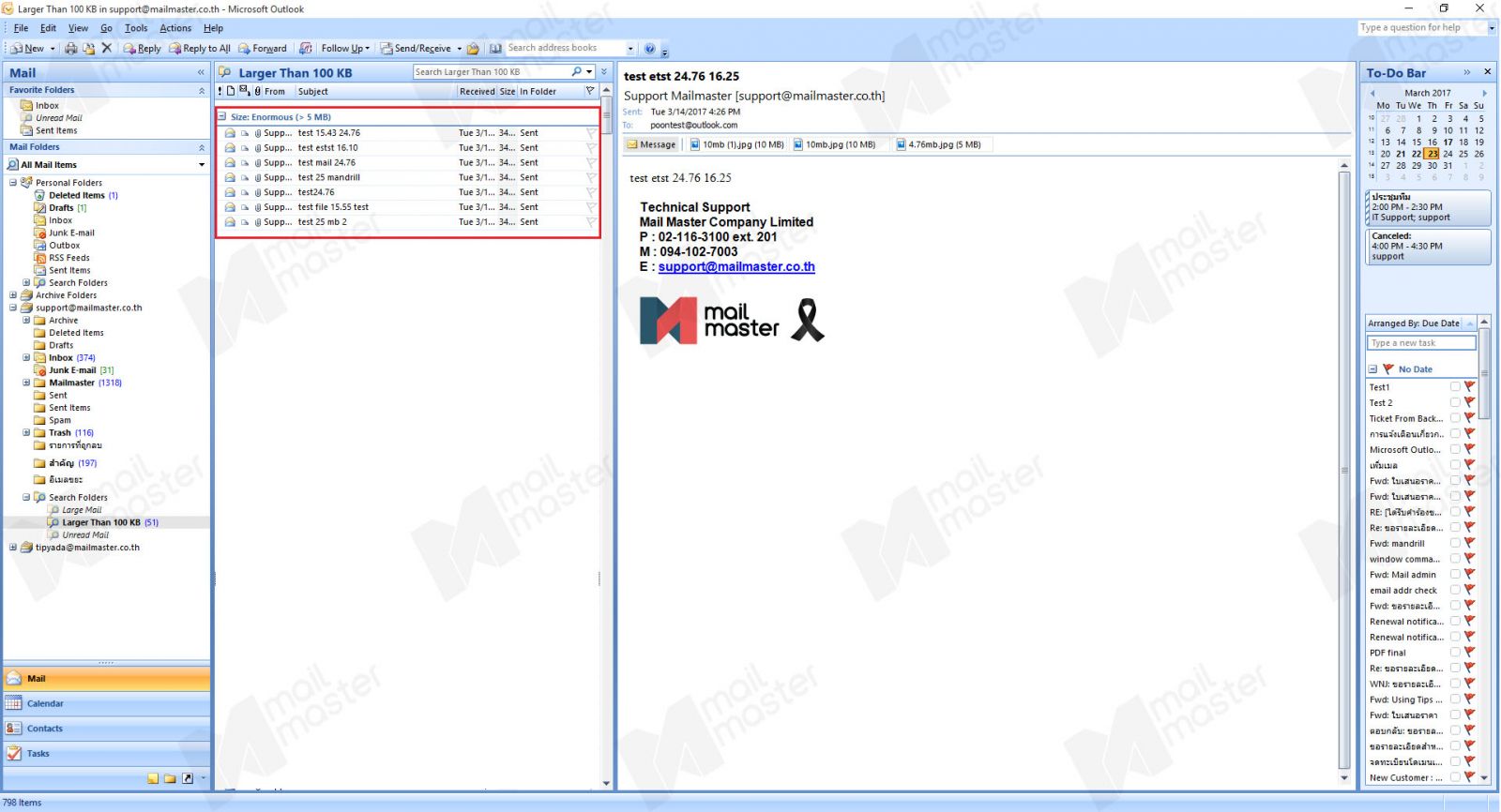Viewport: 1501px width, 812px height.
Task: Open the 10mb (1).jpg attachment
Action: click(x=736, y=144)
